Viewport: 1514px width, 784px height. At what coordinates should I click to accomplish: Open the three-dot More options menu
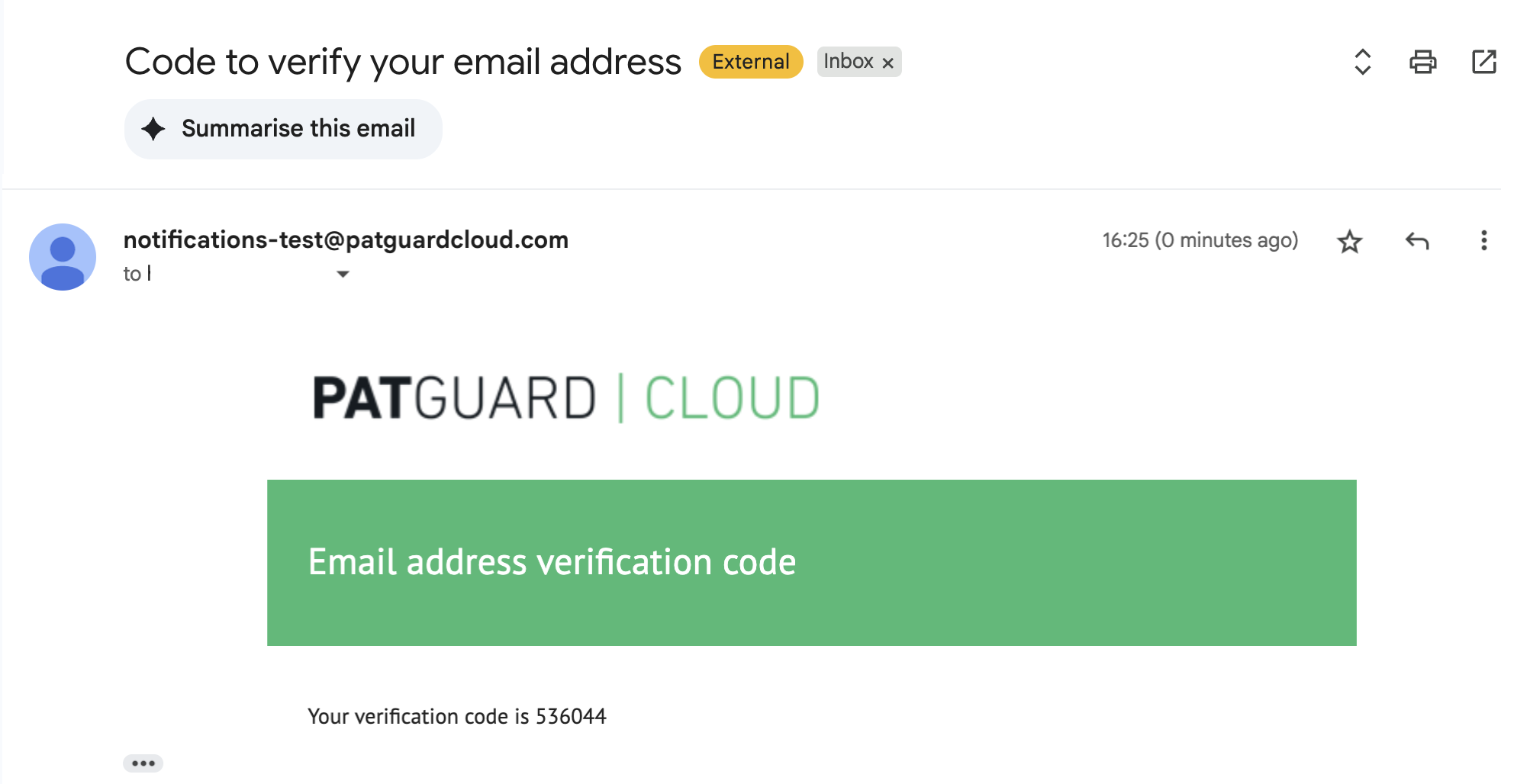click(x=1483, y=241)
